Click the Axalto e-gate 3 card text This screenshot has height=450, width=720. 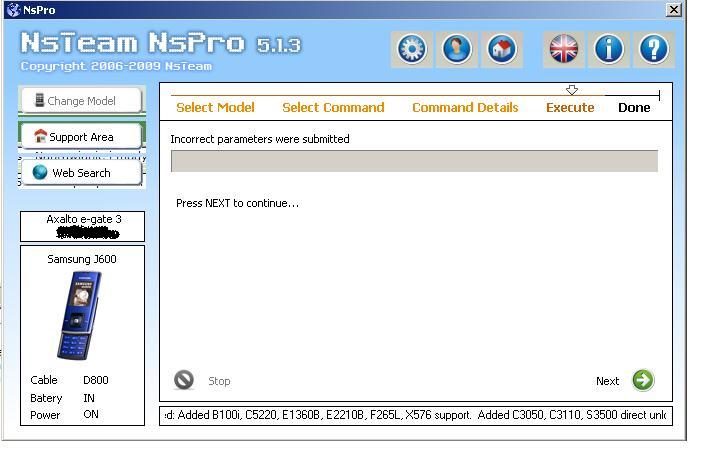(x=84, y=219)
